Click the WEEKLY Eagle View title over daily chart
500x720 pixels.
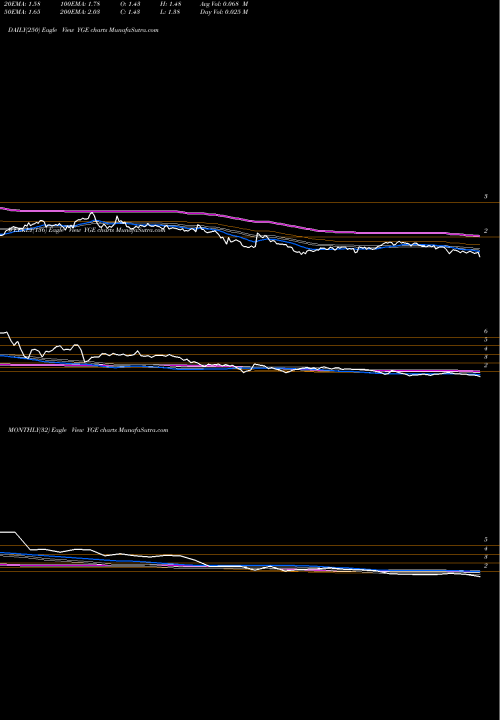[85, 231]
